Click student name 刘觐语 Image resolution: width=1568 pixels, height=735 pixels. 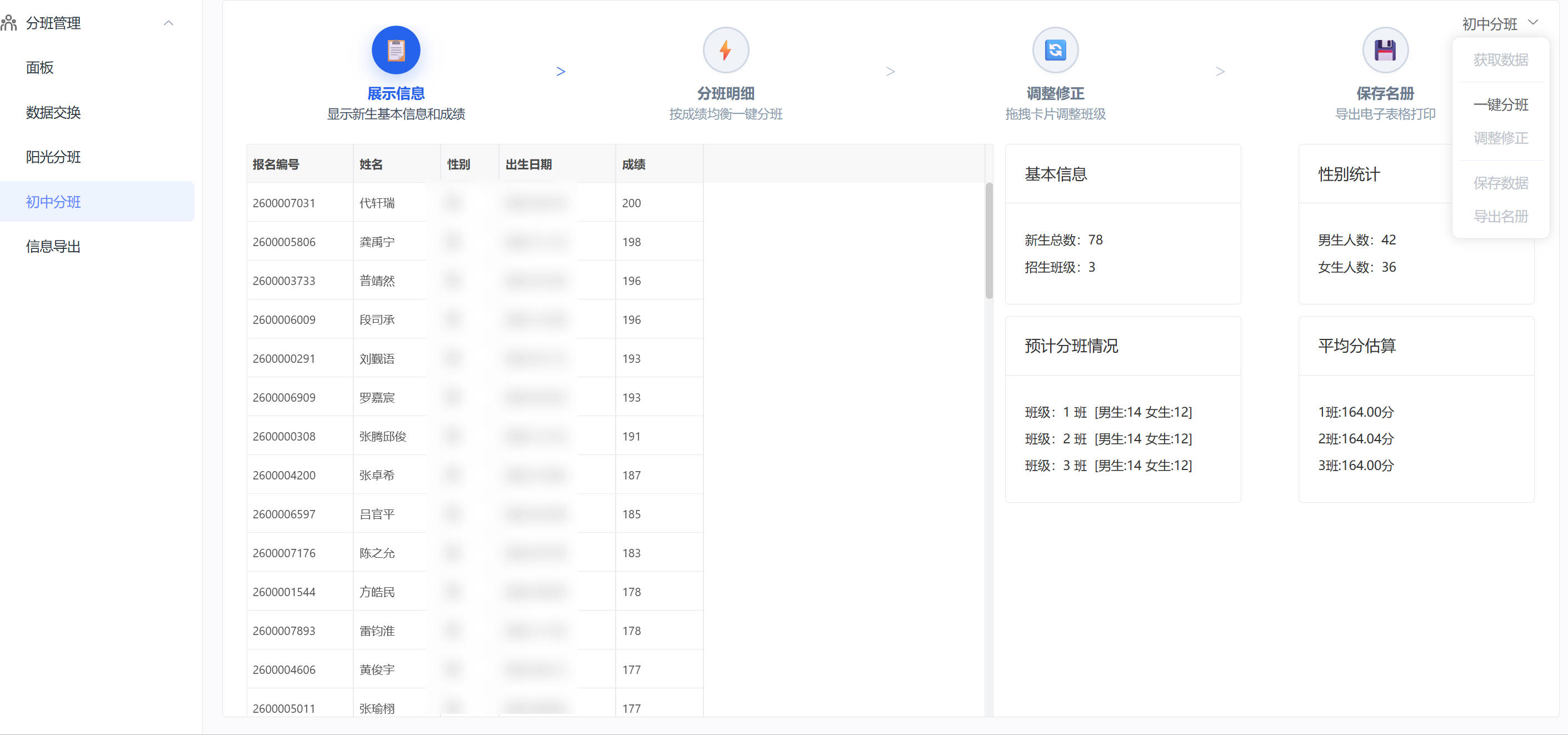(x=377, y=359)
